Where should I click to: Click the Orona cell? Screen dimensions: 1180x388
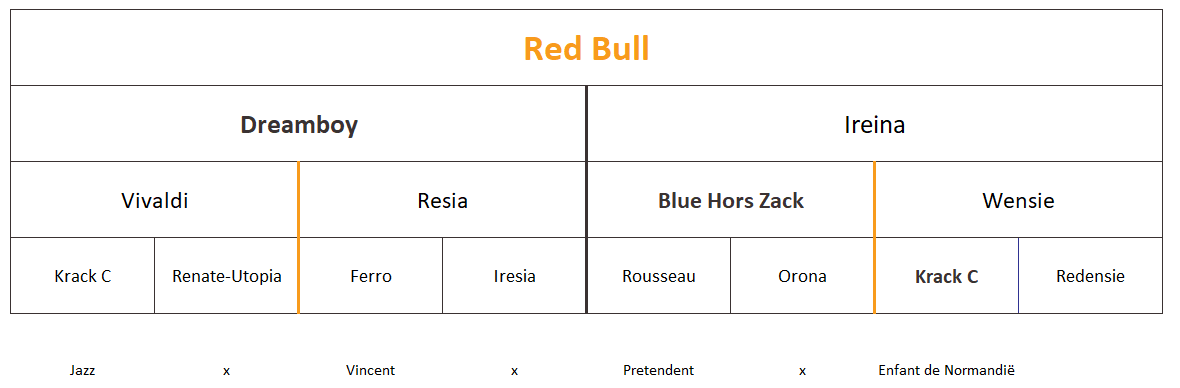802,276
